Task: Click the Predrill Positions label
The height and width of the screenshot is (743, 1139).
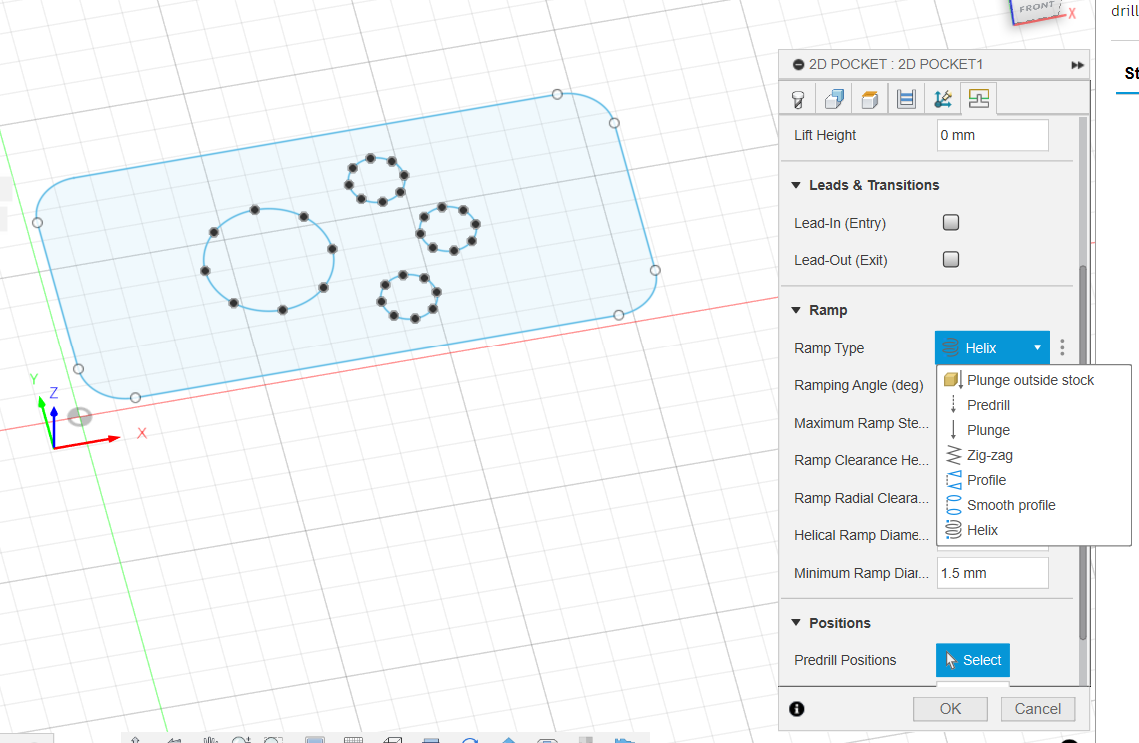Action: click(x=845, y=660)
